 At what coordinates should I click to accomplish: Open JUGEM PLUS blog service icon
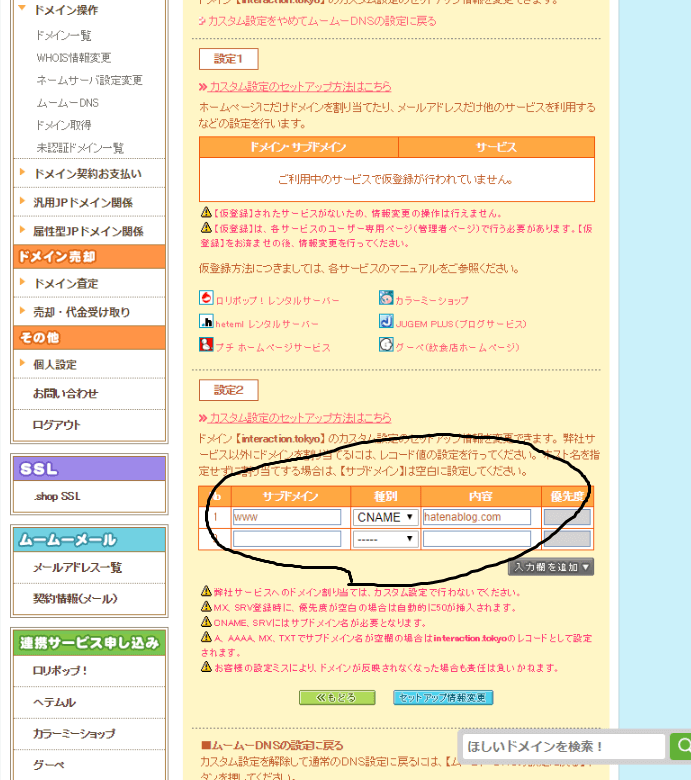coord(386,321)
